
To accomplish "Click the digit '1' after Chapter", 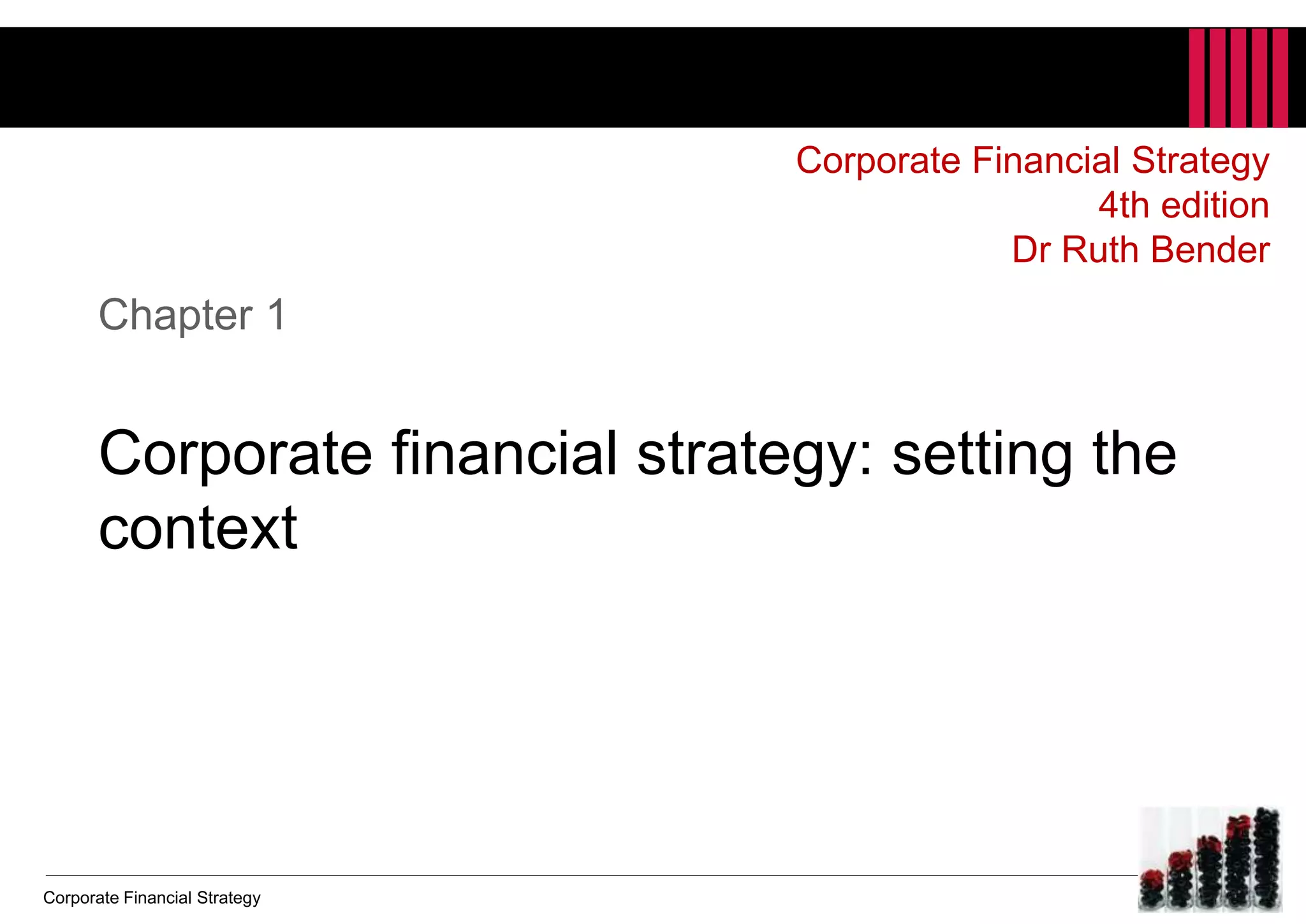I will (x=277, y=314).
